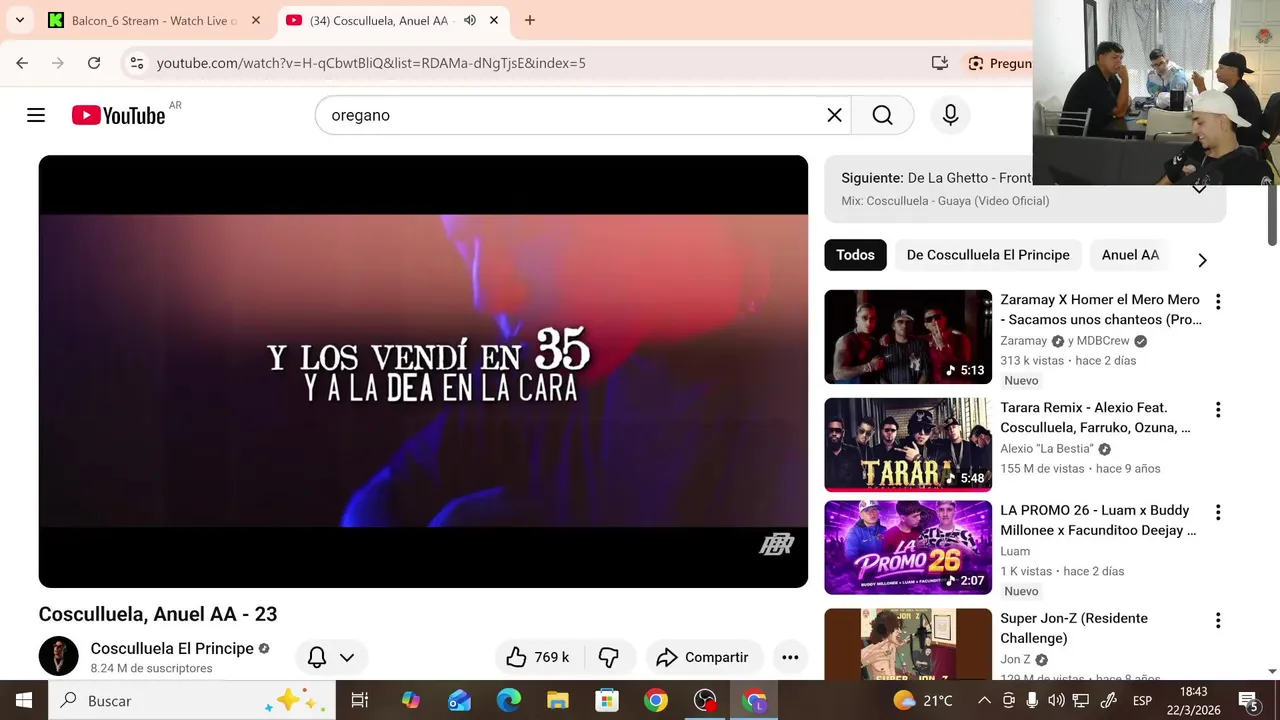Start voice search with the microphone
The image size is (1280, 720).
pos(950,115)
